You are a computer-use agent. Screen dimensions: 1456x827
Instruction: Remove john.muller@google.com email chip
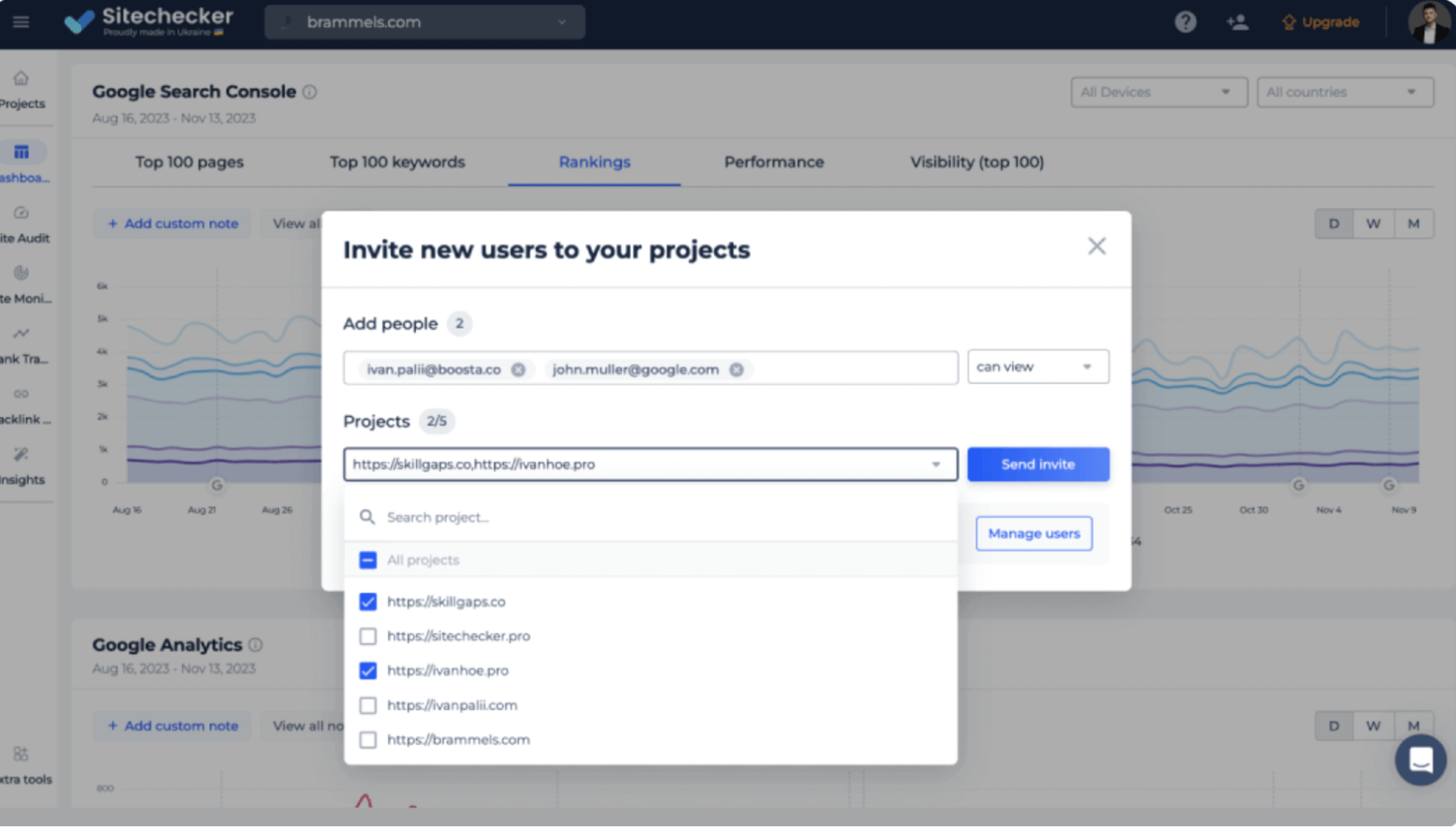pos(736,369)
